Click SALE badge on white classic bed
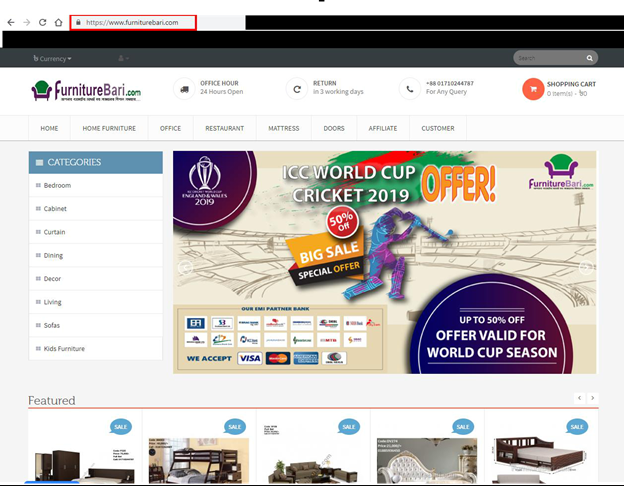This screenshot has height=486, width=624. (463, 427)
